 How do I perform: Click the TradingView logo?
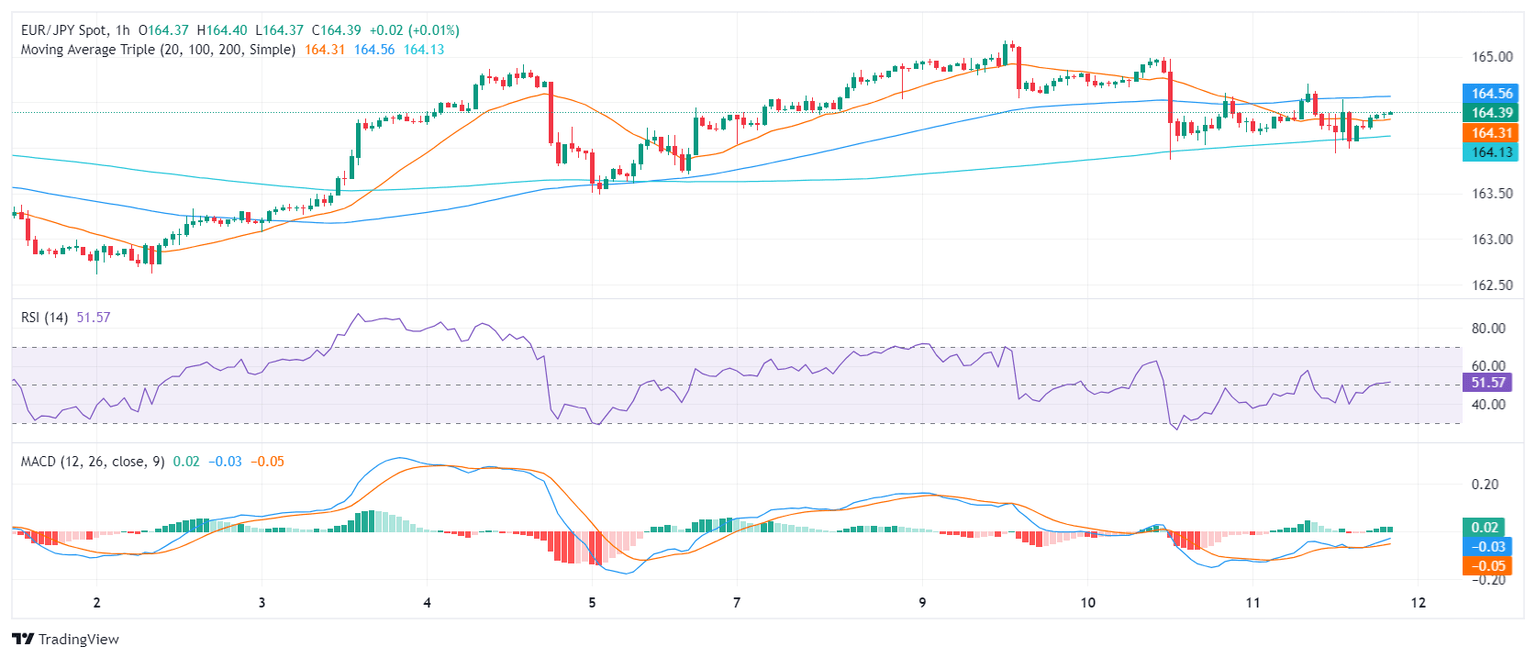click(x=64, y=639)
